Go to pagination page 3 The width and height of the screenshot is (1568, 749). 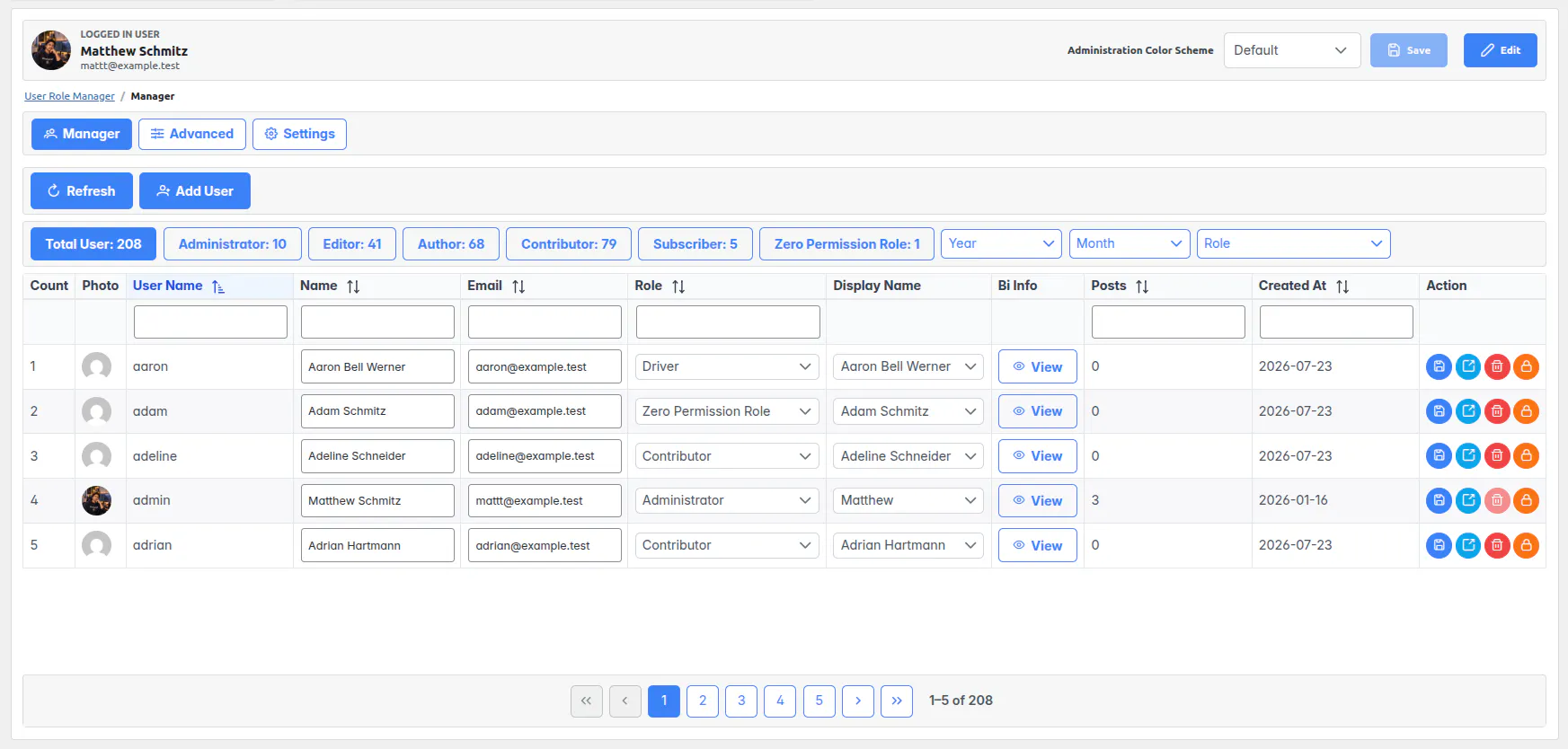tap(741, 701)
